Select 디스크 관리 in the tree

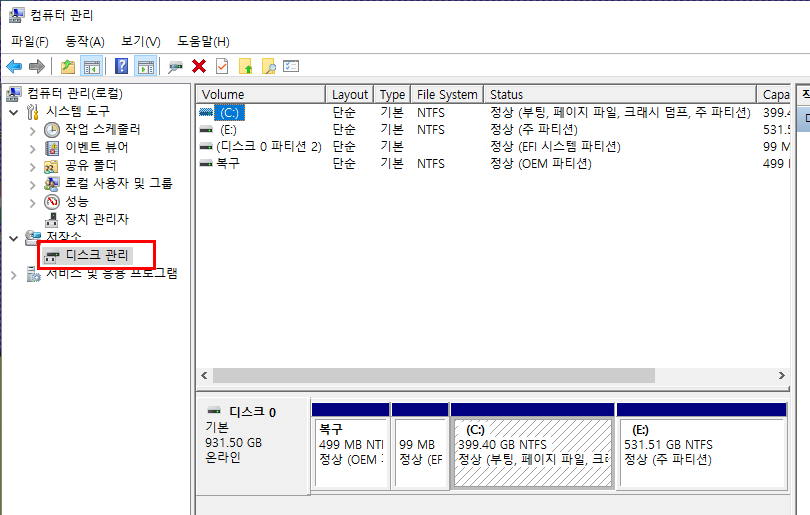click(97, 255)
